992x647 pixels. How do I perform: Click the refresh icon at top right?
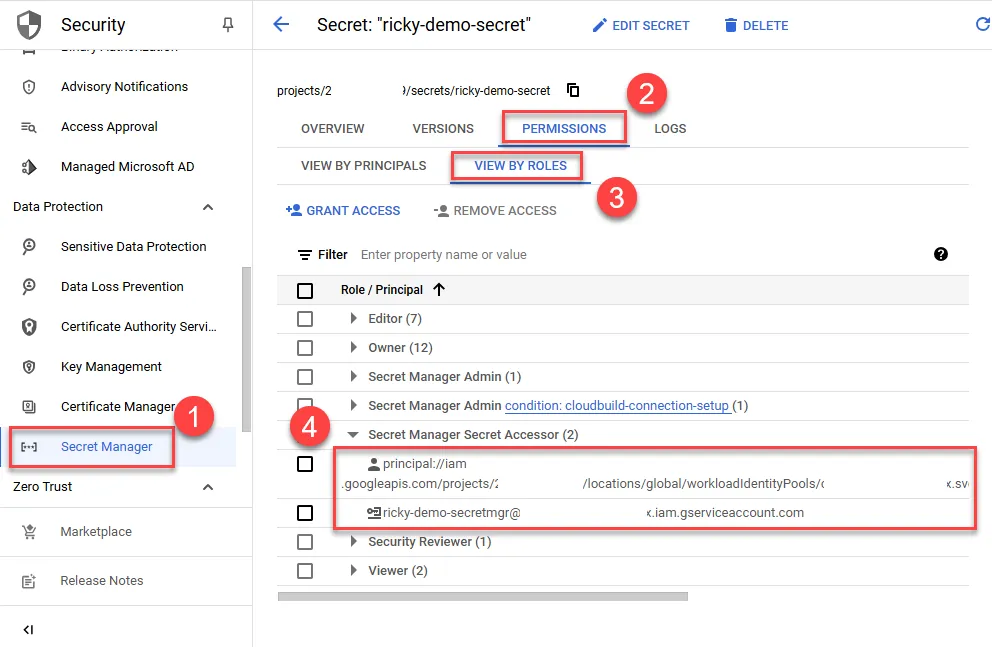[983, 24]
